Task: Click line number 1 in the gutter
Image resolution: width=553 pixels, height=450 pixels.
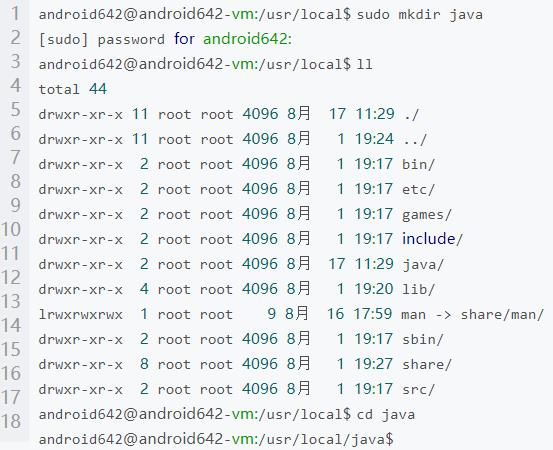Action: tap(15, 14)
